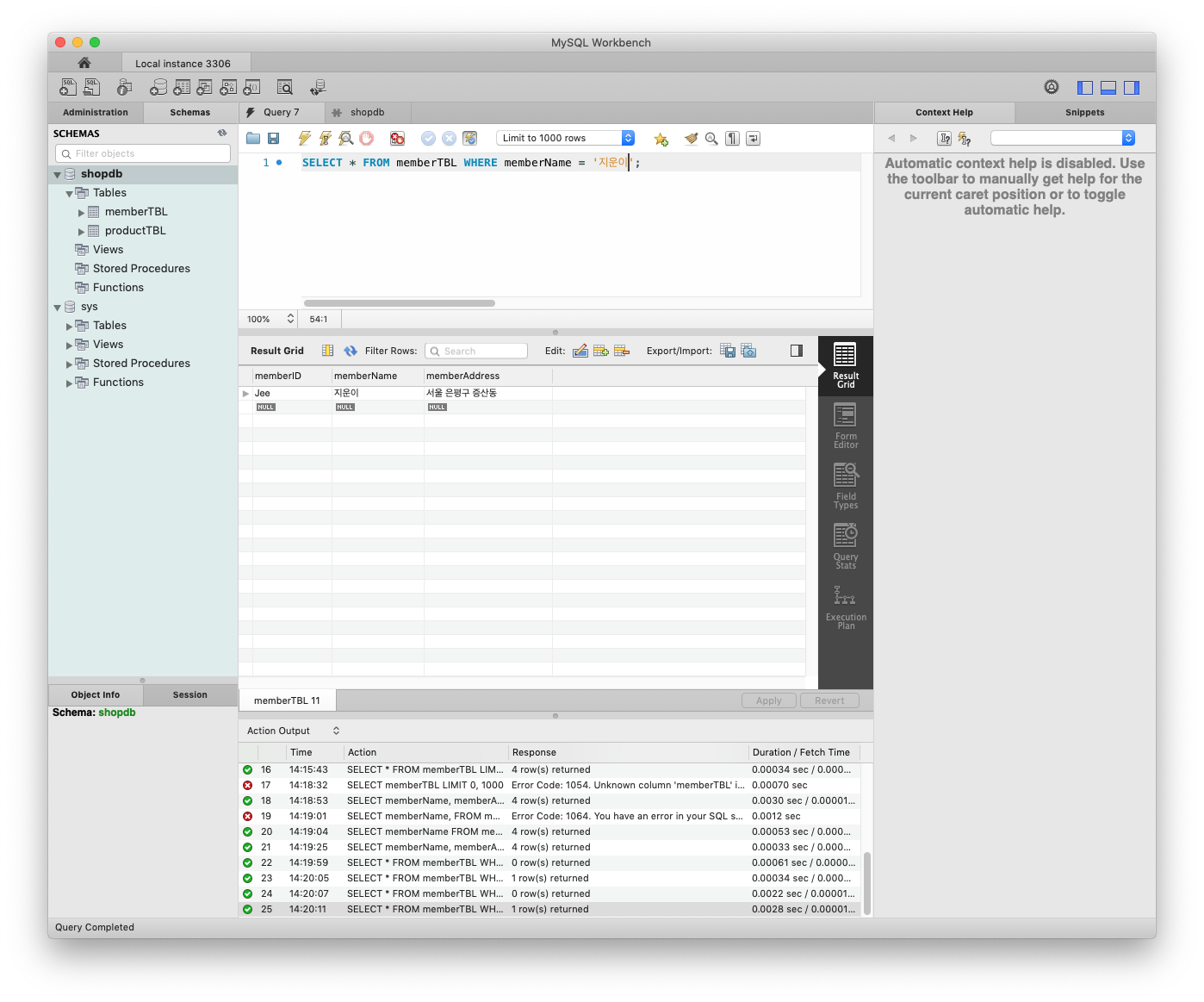Click the Filter Rows search box
Viewport: 1204px width, 1002px height.
coord(476,351)
